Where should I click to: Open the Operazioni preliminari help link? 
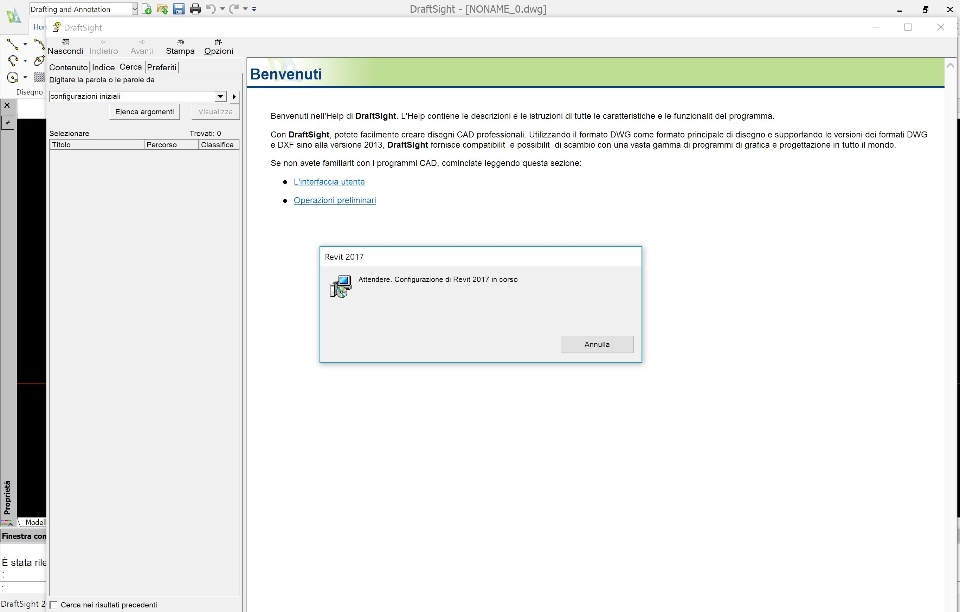(335, 200)
